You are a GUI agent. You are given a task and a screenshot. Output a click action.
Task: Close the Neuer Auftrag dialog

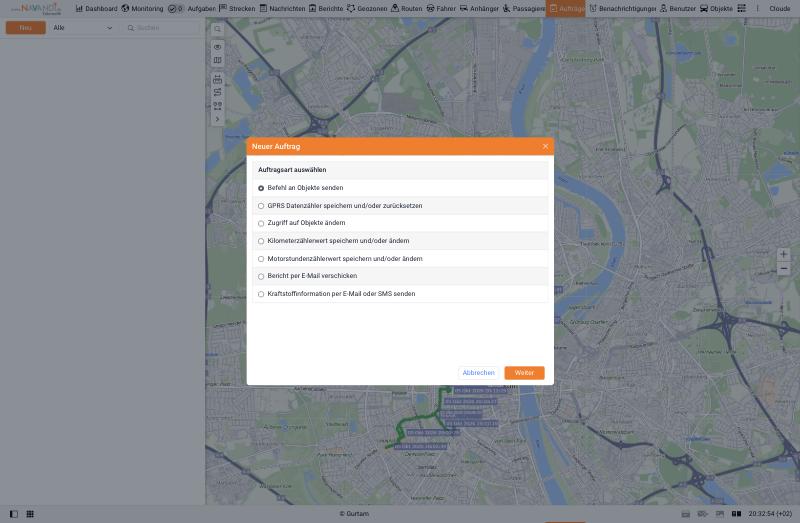(545, 146)
